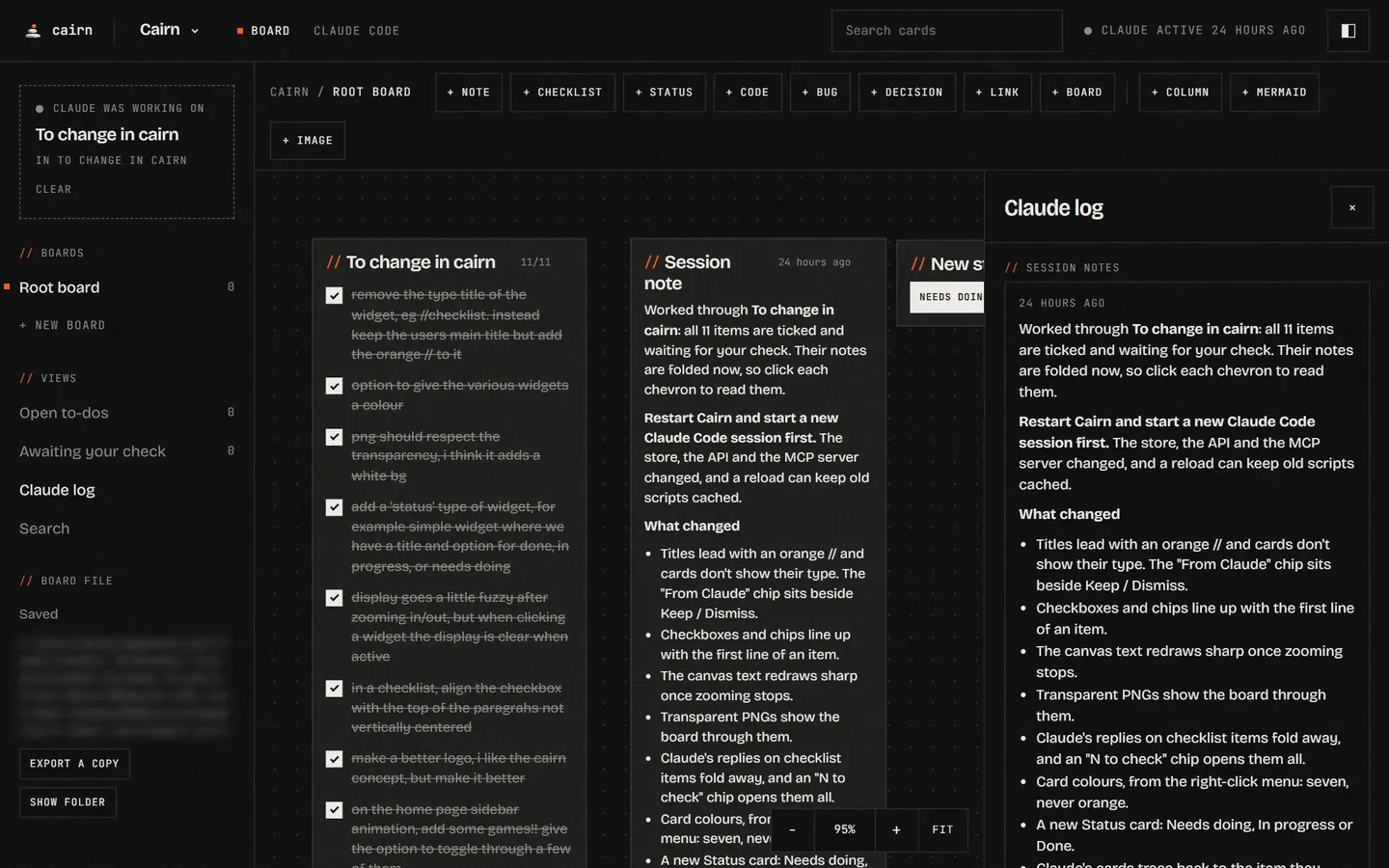Click the Fit zoom button

[943, 829]
